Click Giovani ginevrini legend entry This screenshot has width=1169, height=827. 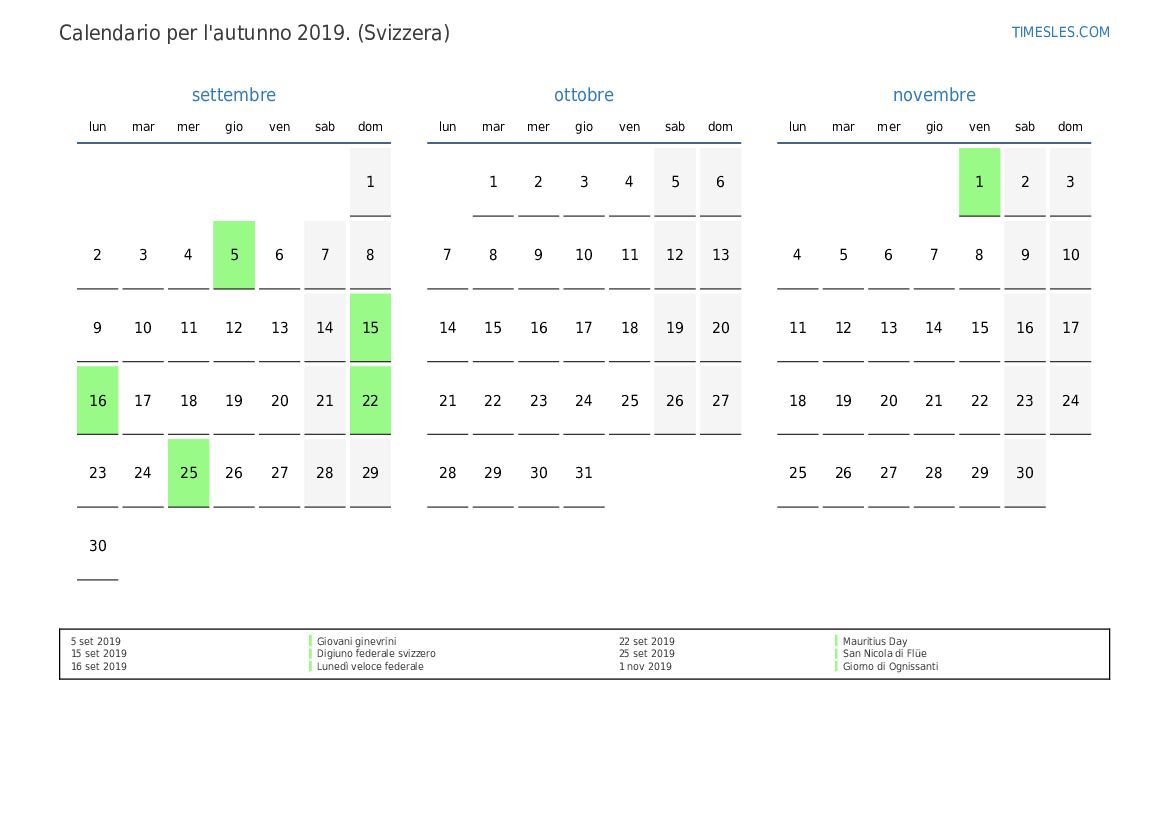(x=356, y=641)
